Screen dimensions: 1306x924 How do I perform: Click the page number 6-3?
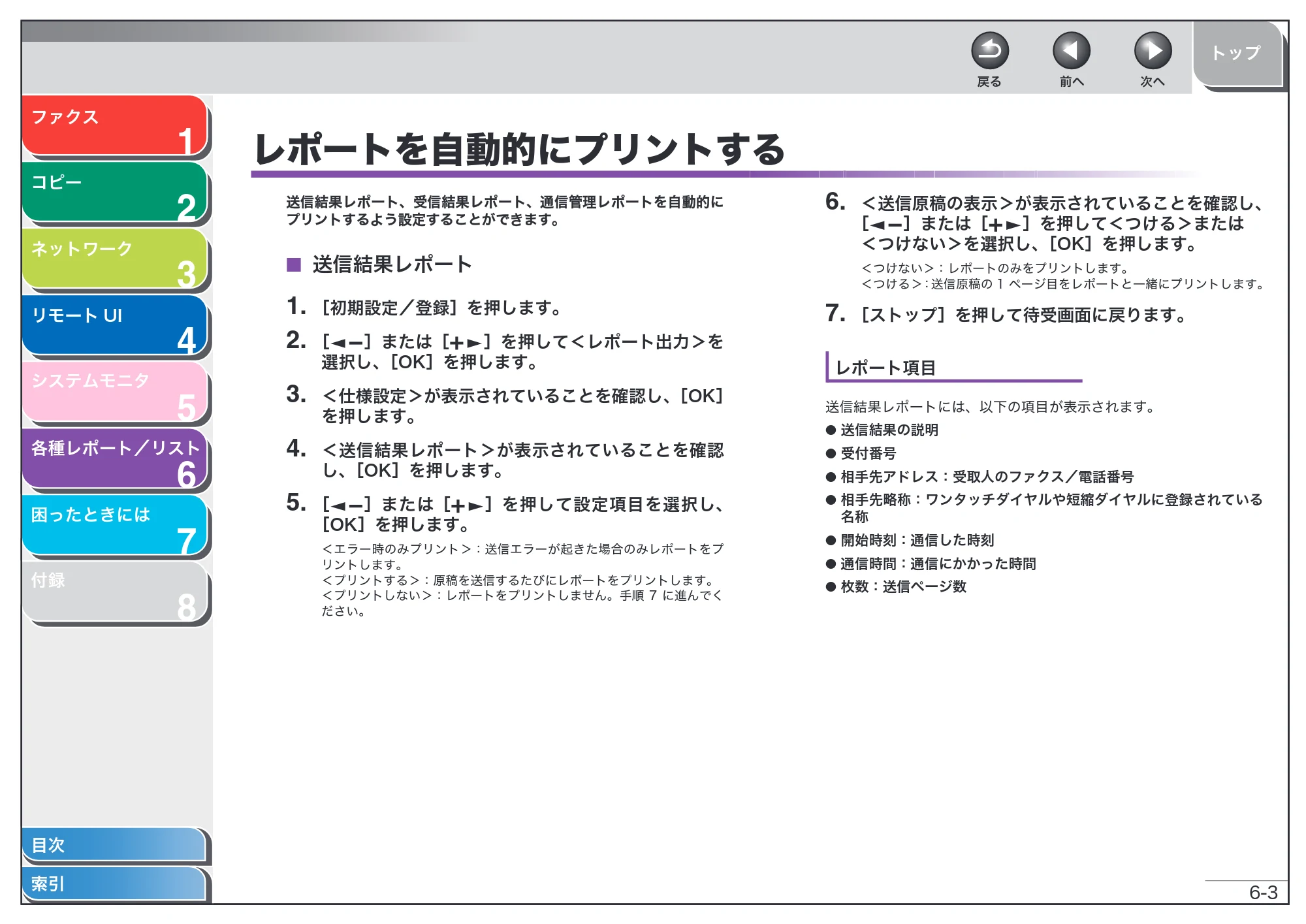tap(1263, 892)
